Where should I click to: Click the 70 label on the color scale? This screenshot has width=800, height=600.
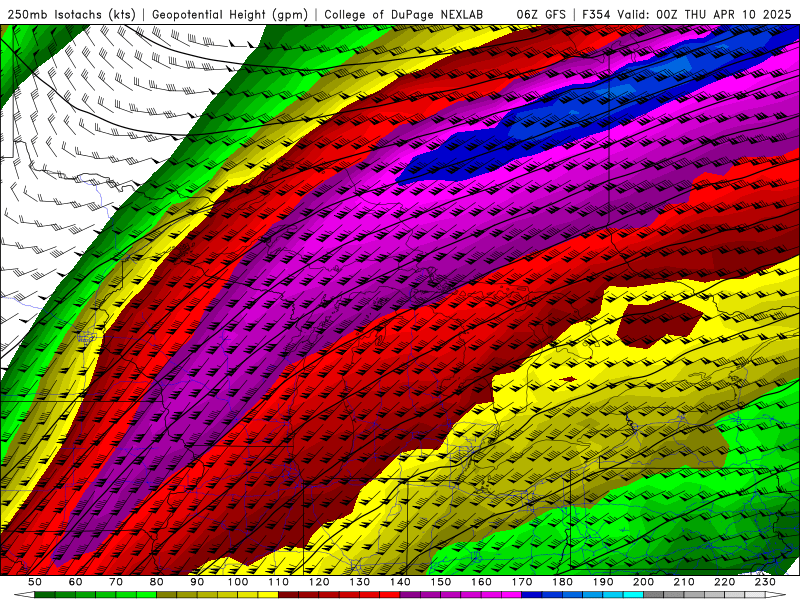116,582
